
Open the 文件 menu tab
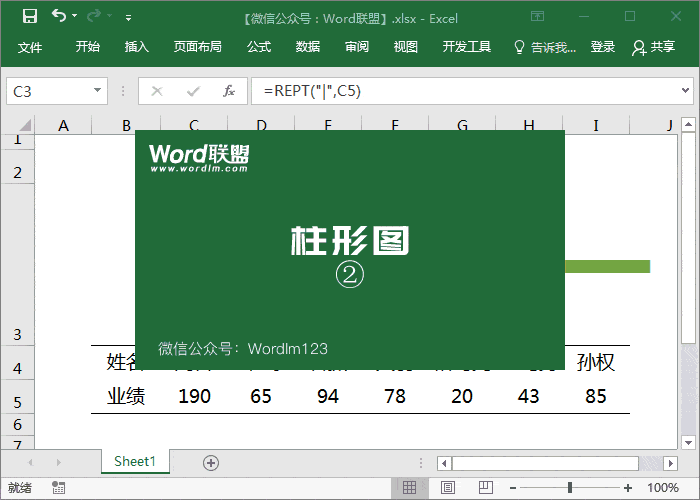click(30, 47)
